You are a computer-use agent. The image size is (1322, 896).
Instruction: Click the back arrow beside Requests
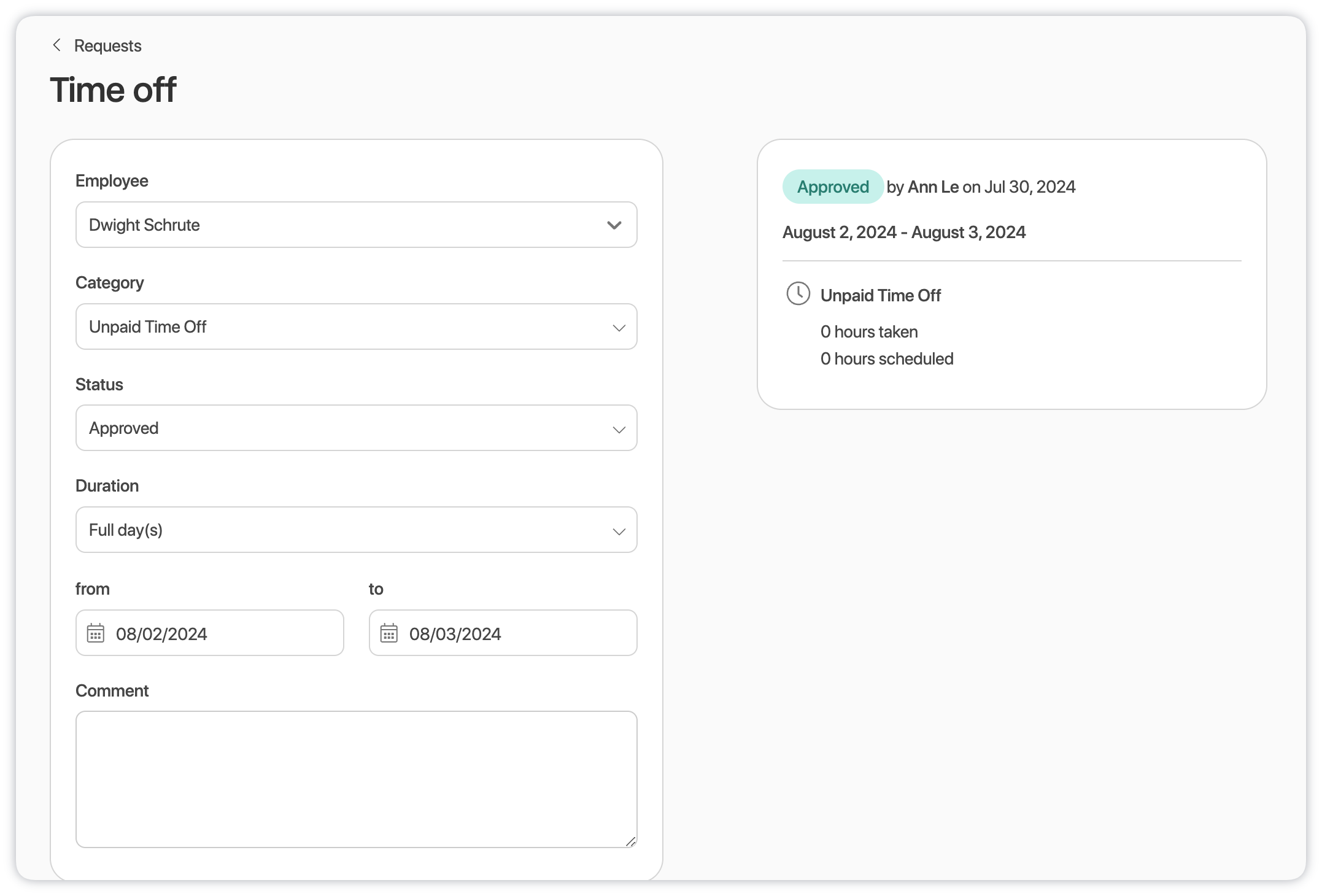pyautogui.click(x=56, y=45)
